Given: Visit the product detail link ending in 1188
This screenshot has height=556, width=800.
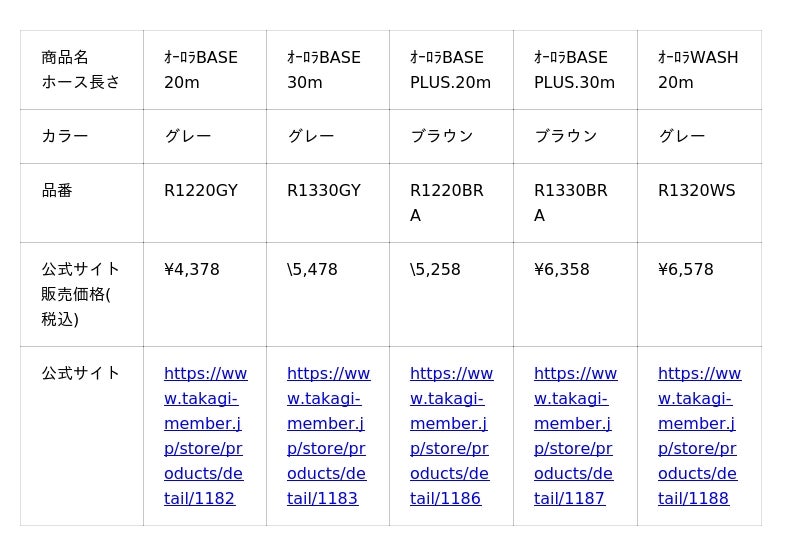Looking at the screenshot, I should tap(698, 436).
